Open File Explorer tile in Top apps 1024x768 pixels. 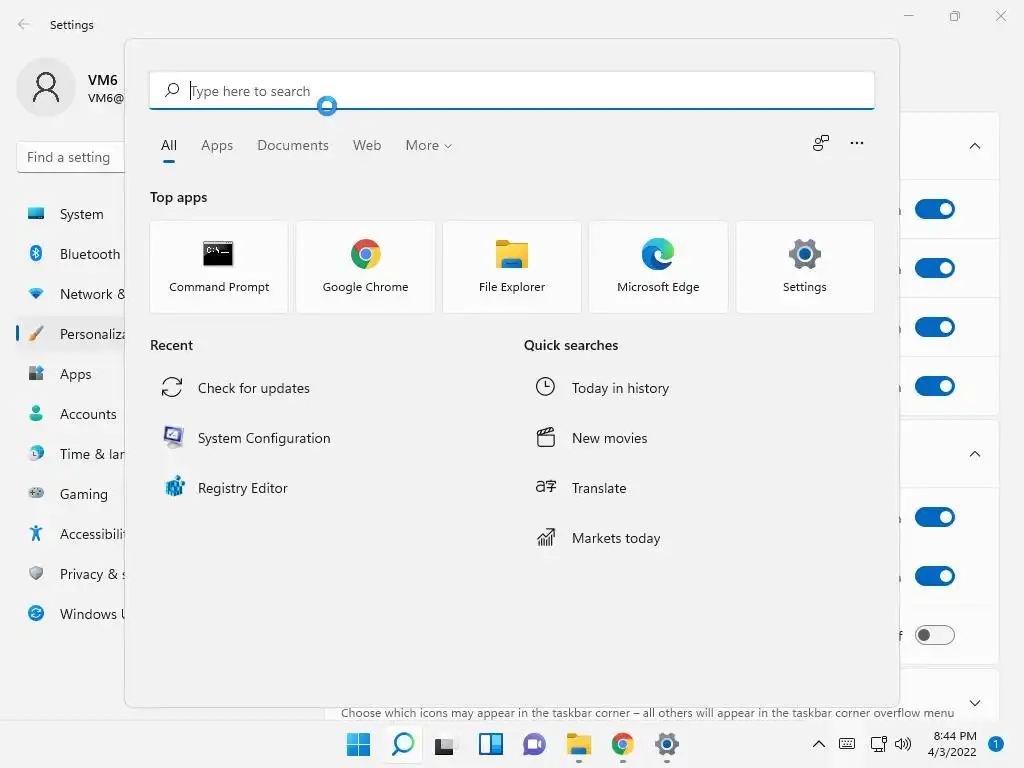tap(511, 266)
